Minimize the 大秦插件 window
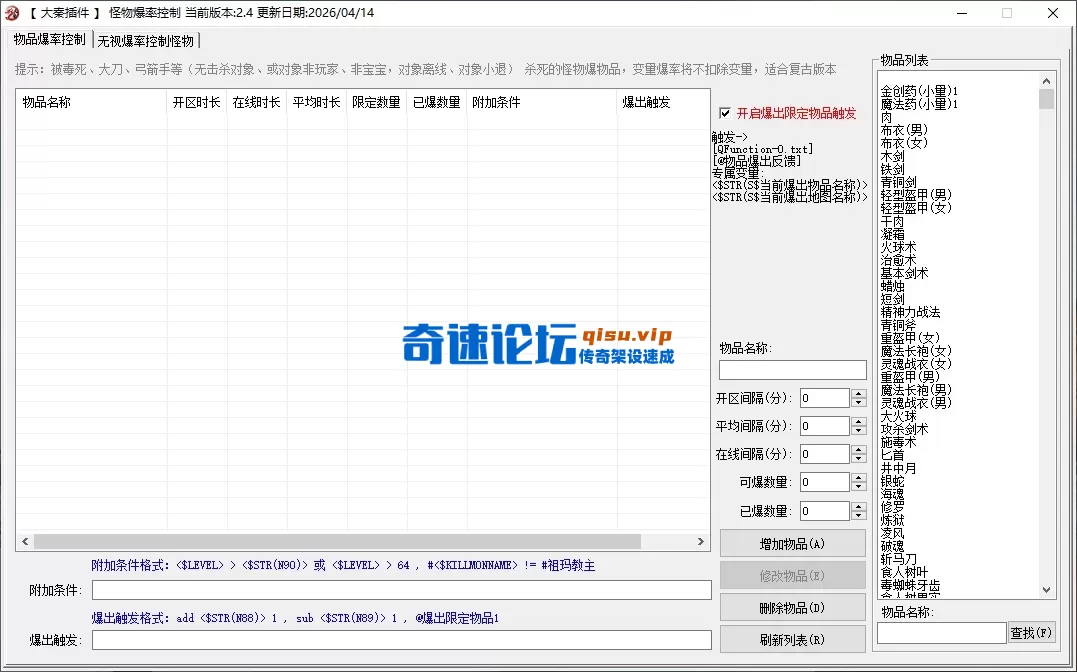 [x=962, y=13]
